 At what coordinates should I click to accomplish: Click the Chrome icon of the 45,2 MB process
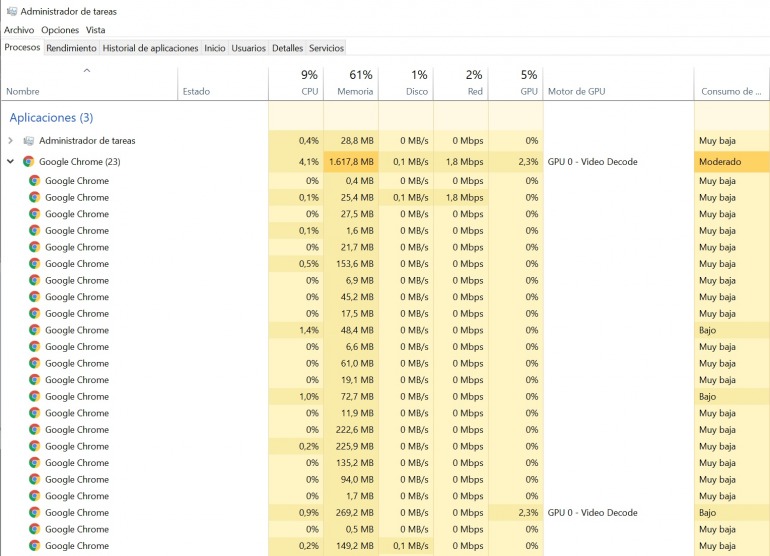[x=34, y=297]
